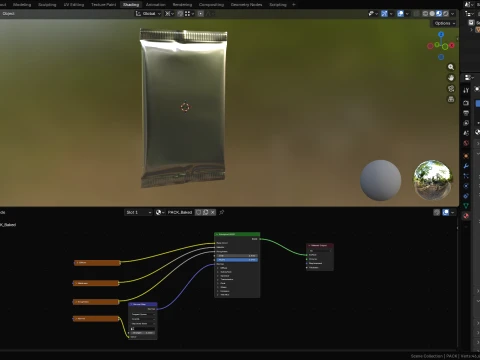Click the HDRI environment preview sphere
The height and width of the screenshot is (360, 480).
(x=433, y=180)
